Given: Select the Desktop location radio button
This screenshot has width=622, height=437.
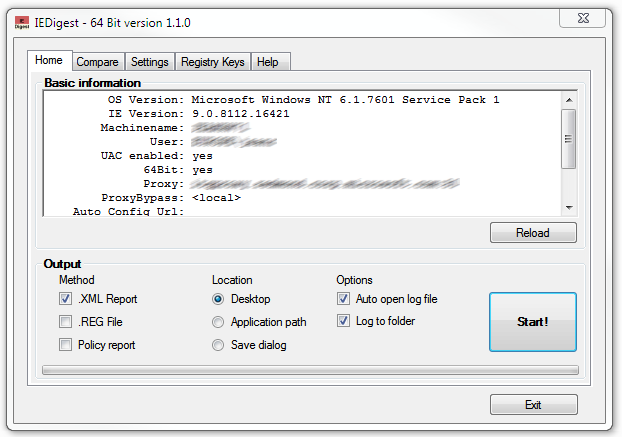Looking at the screenshot, I should click(x=218, y=299).
